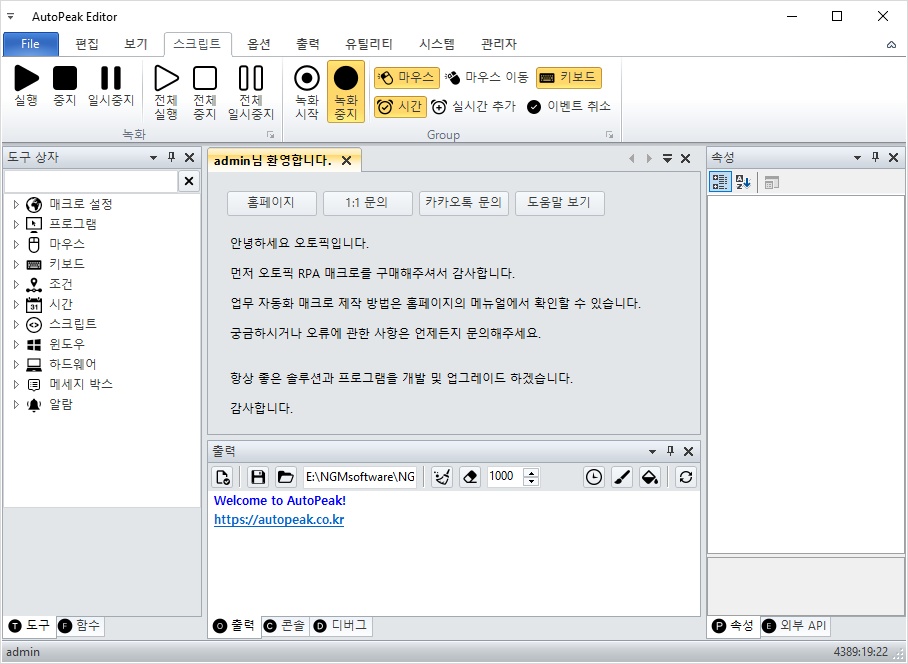This screenshot has height=664, width=908.
Task: Click the clock timestamp icon in output
Action: click(594, 478)
